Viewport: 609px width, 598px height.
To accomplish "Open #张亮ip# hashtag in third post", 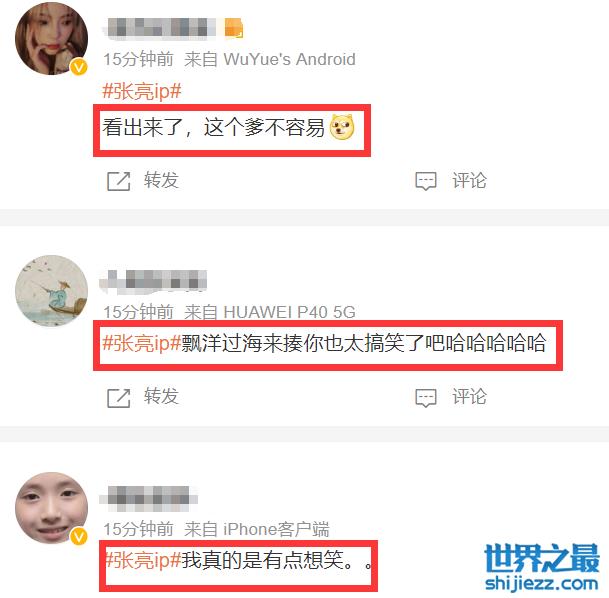I will (143, 560).
